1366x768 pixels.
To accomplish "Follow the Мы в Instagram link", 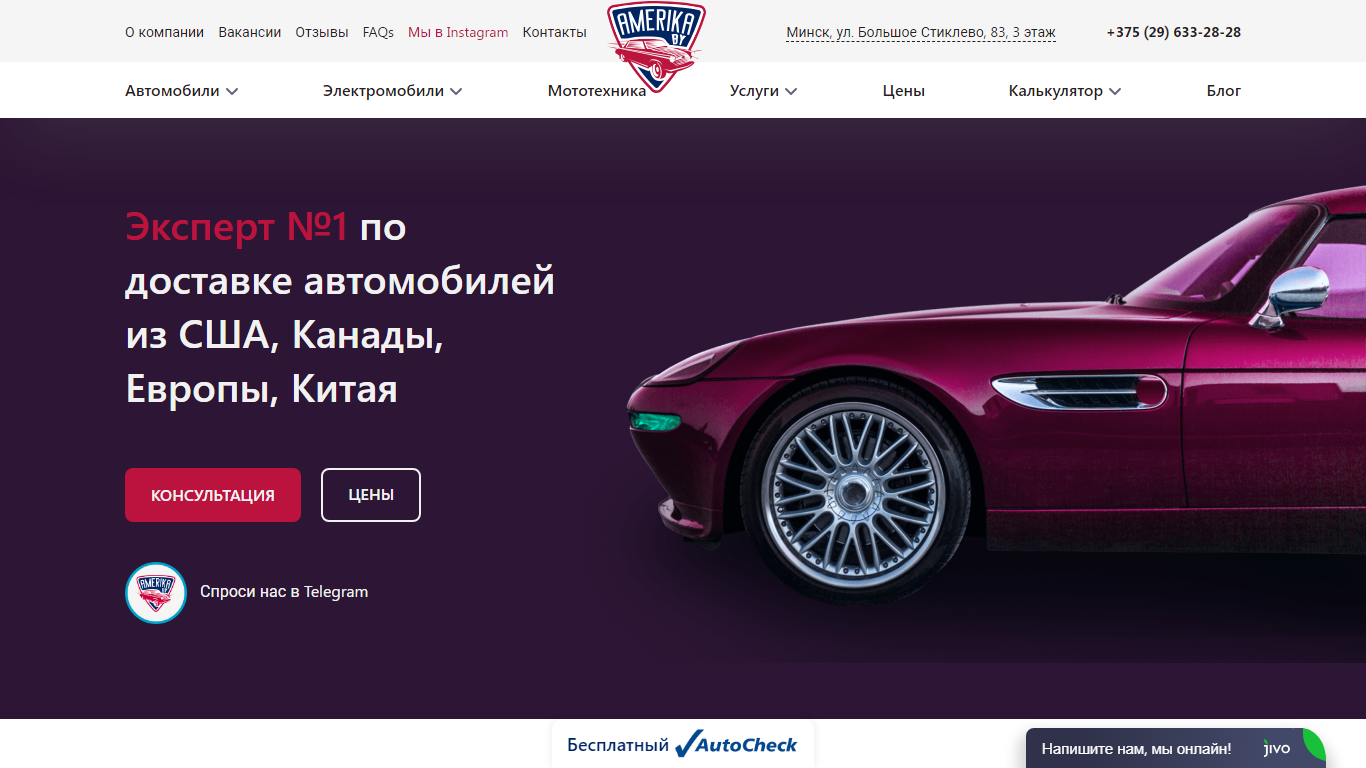I will click(458, 32).
